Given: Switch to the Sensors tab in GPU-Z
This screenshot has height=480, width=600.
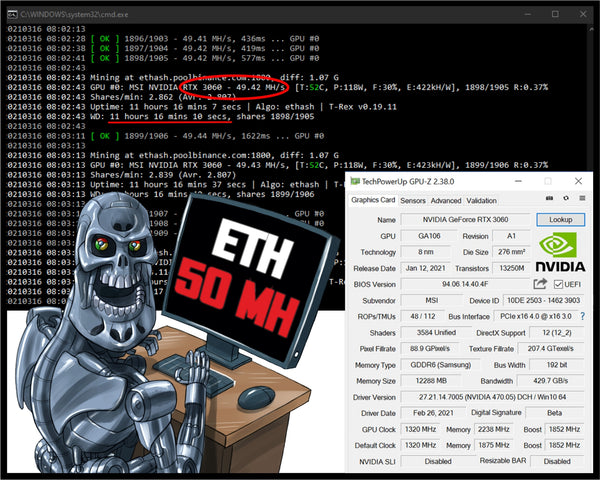Looking at the screenshot, I should pyautogui.click(x=412, y=201).
